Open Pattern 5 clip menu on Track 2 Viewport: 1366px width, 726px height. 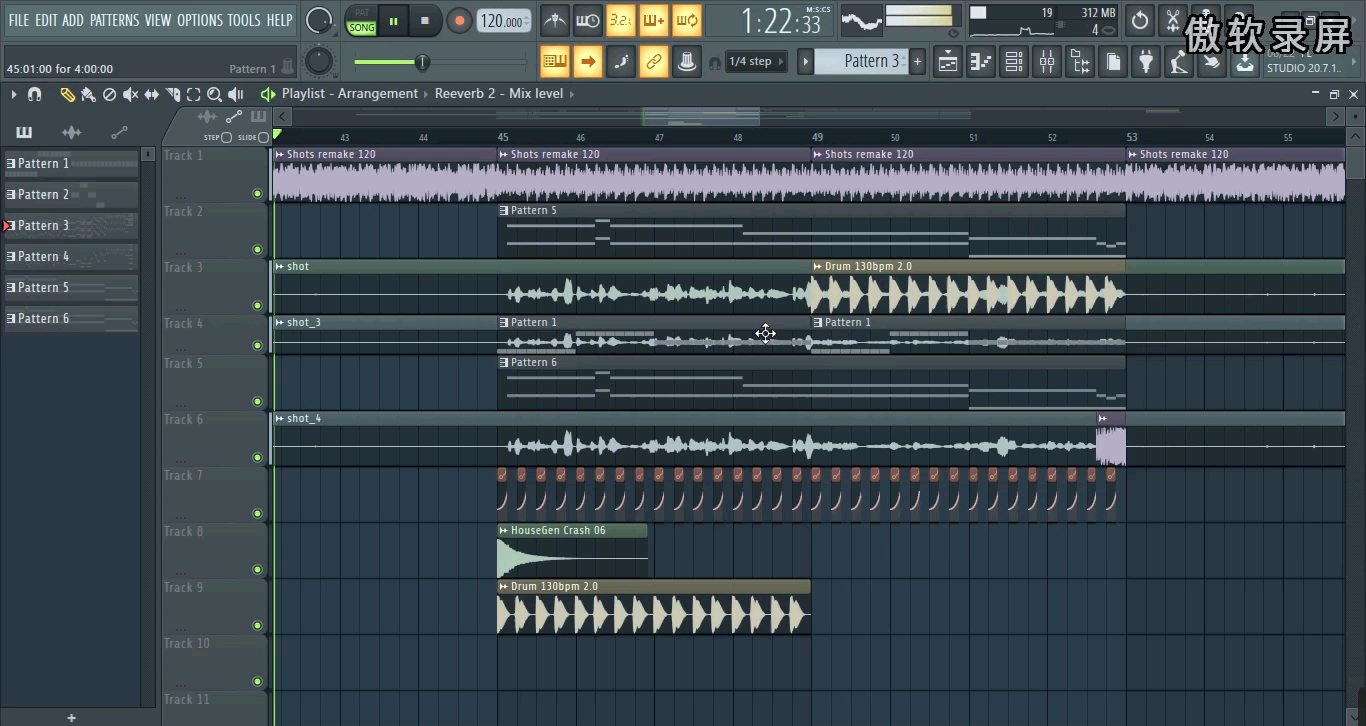[x=504, y=210]
